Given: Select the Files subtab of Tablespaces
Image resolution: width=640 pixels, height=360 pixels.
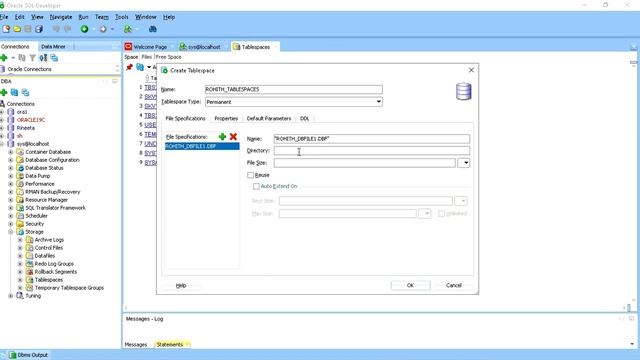Looking at the screenshot, I should 146,57.
